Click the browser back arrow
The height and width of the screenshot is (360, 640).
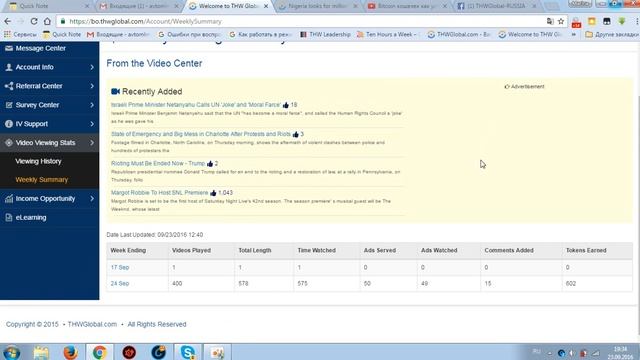[7, 21]
